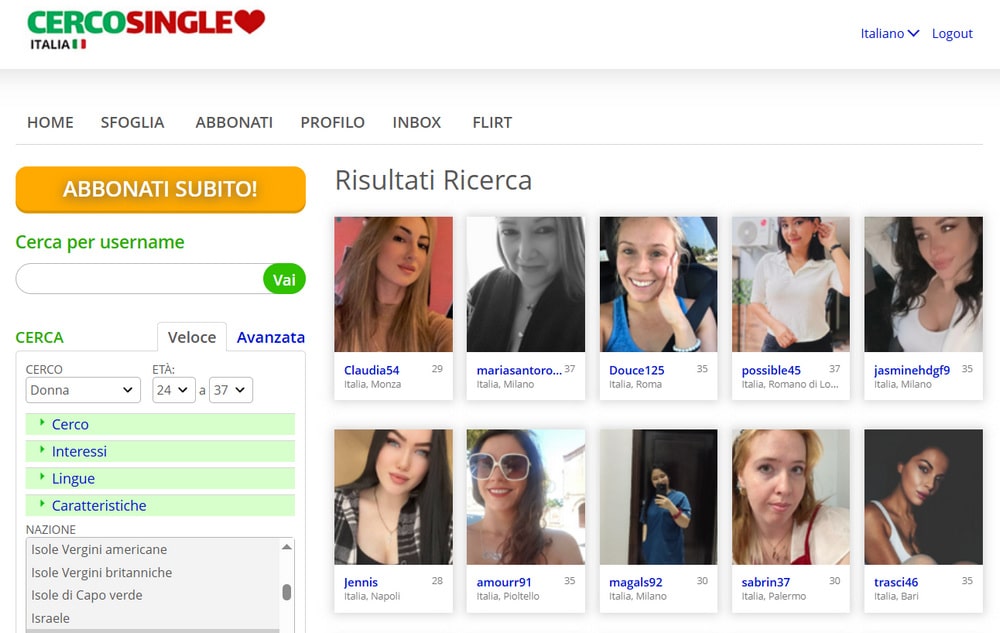Switch to the Avanzata search tab

click(x=270, y=337)
